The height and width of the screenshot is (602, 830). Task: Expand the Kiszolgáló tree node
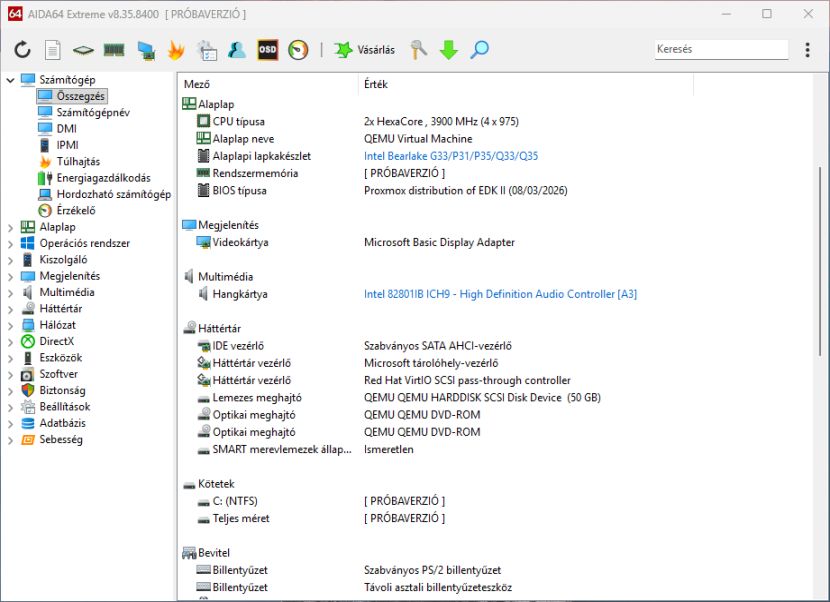[x=10, y=260]
